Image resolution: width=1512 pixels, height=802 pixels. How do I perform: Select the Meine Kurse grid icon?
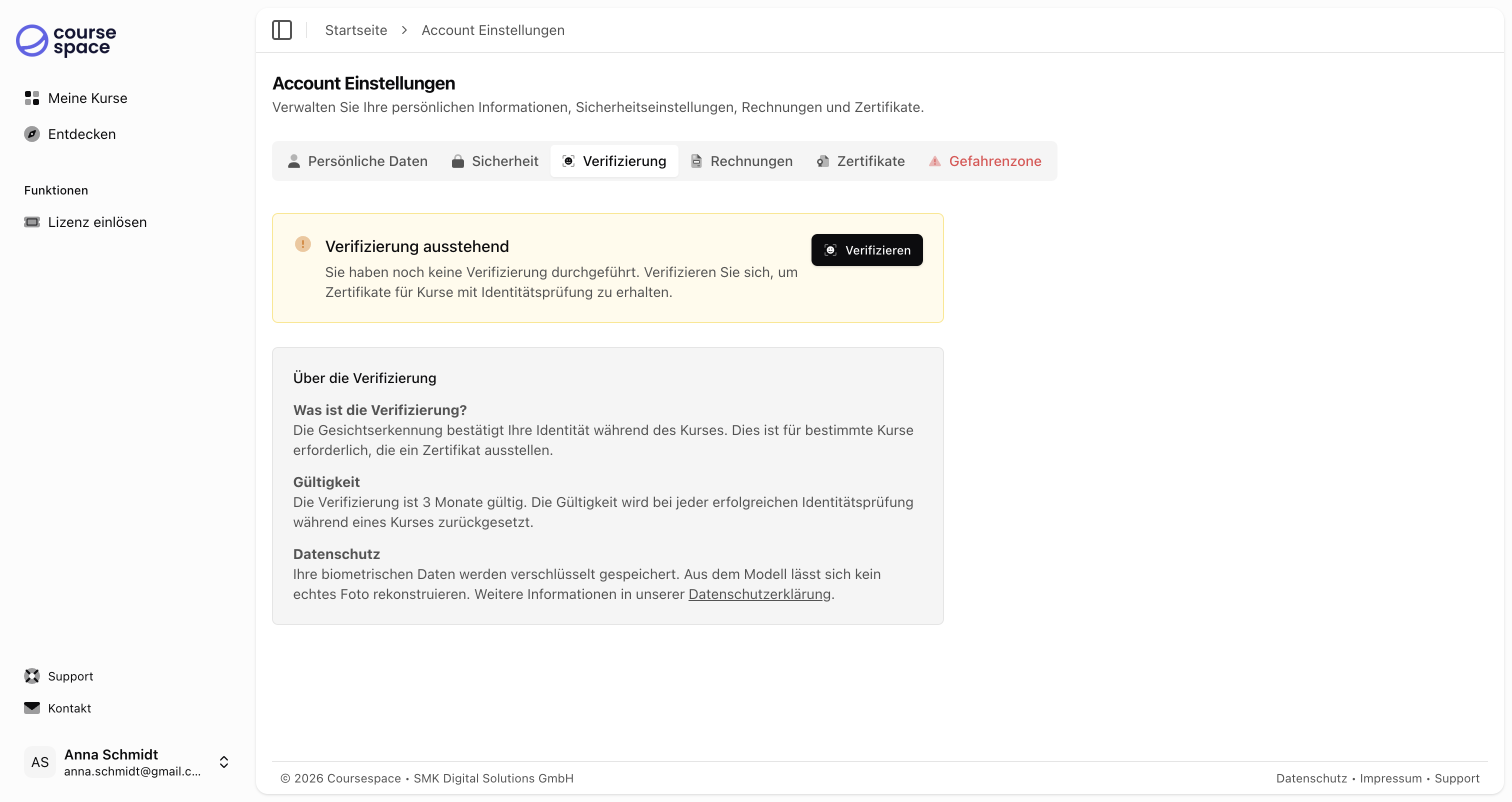[31, 98]
